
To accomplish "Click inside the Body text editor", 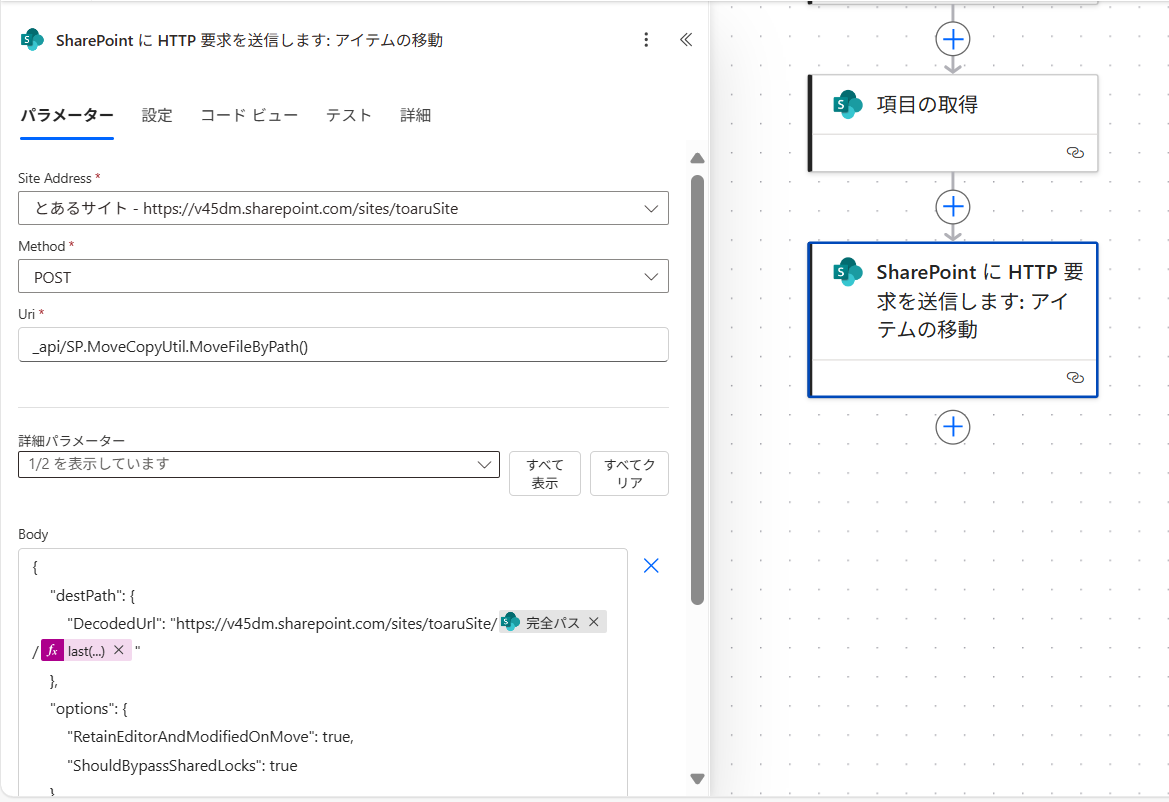I will pos(322,674).
